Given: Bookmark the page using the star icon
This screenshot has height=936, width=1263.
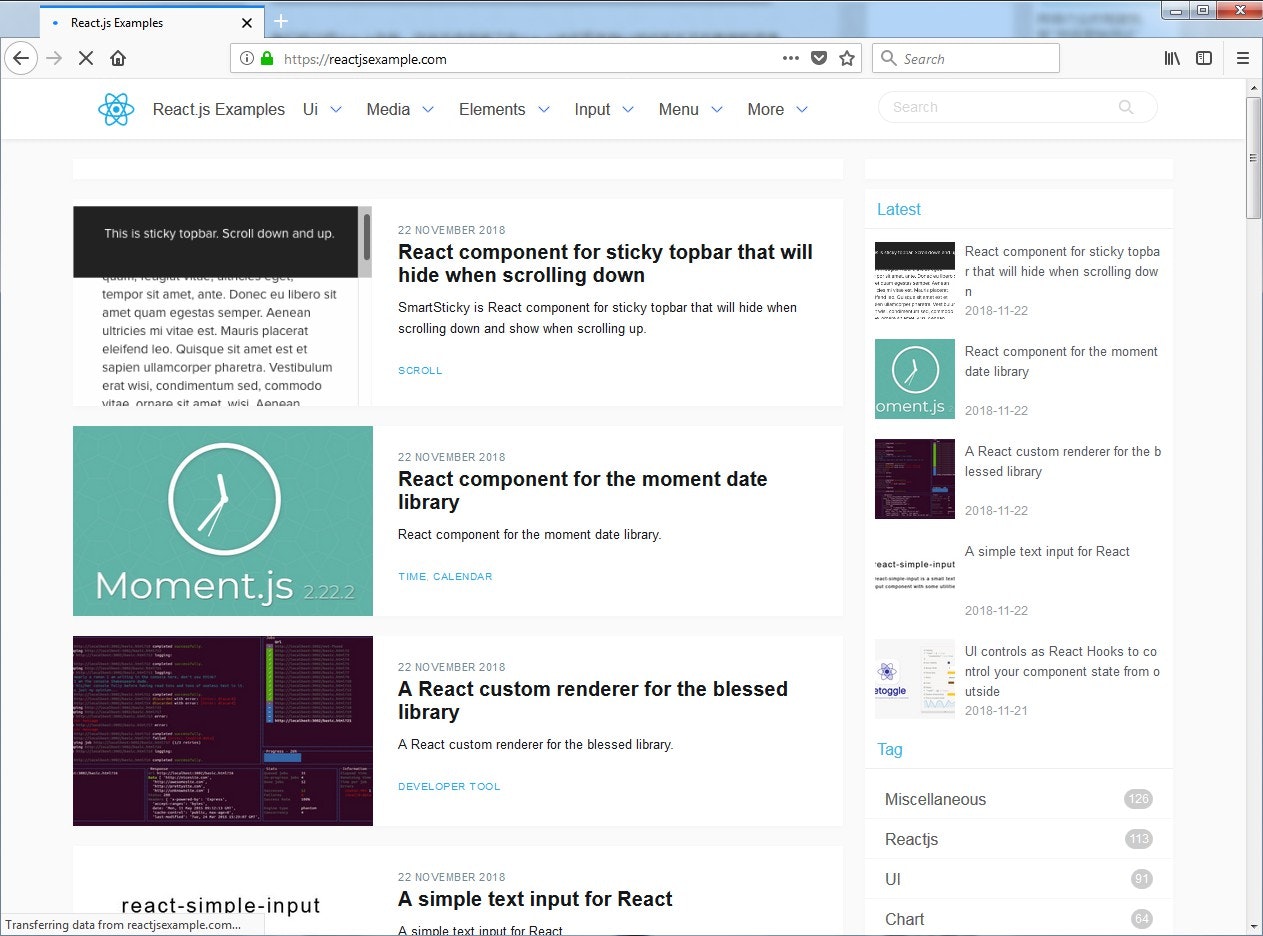Looking at the screenshot, I should coord(847,58).
